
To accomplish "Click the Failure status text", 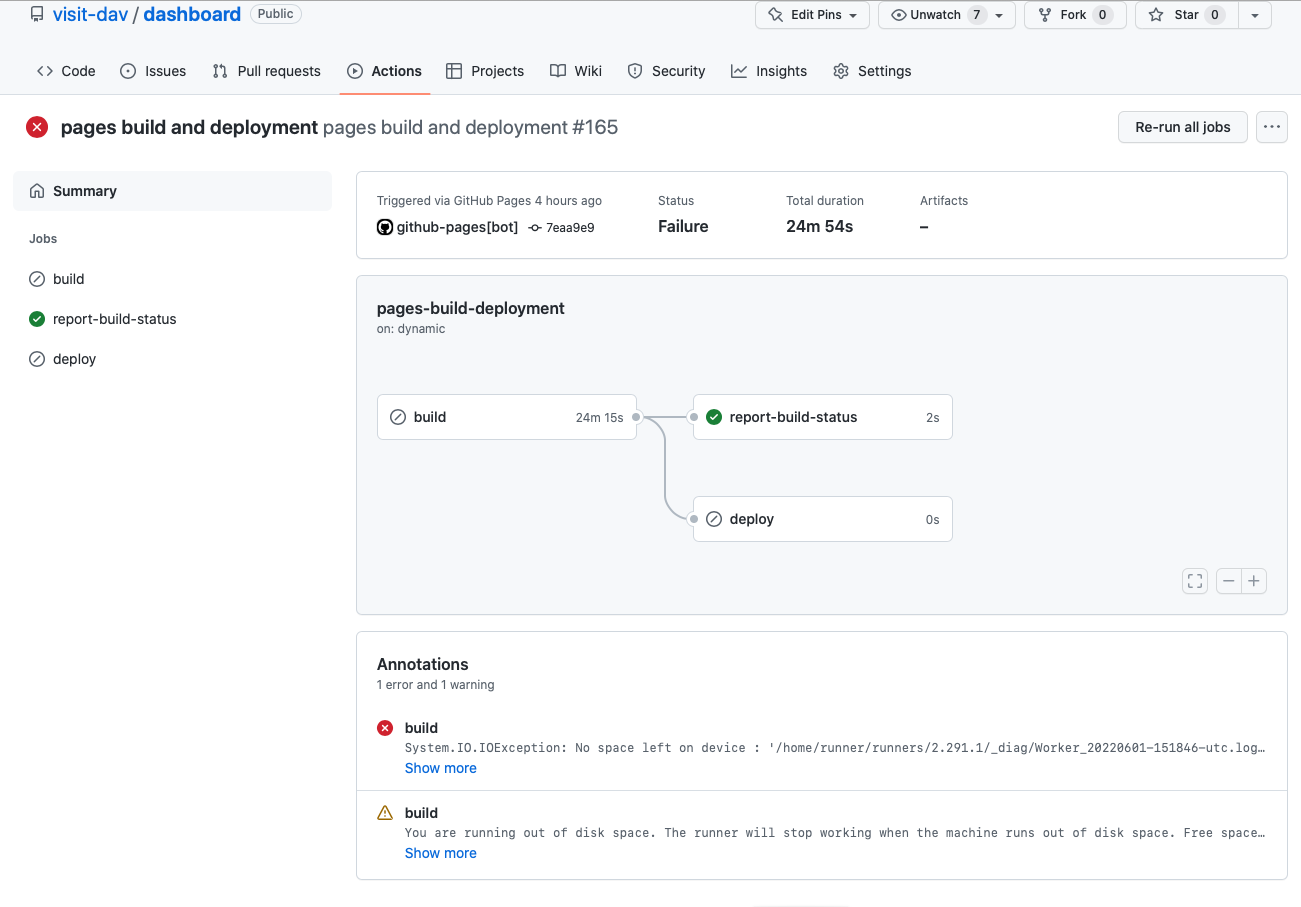I will [683, 227].
